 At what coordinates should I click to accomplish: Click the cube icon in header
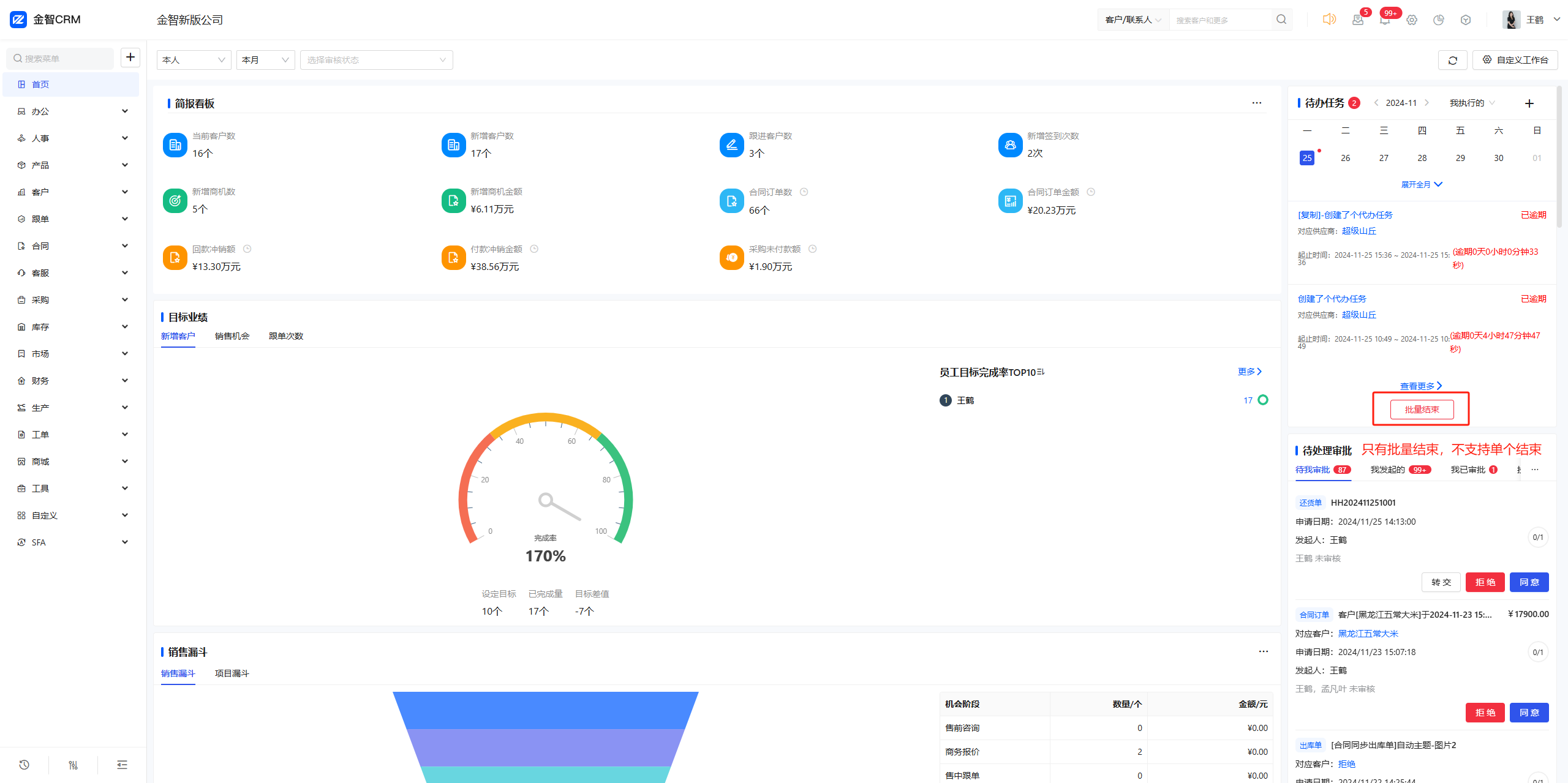pos(1466,20)
